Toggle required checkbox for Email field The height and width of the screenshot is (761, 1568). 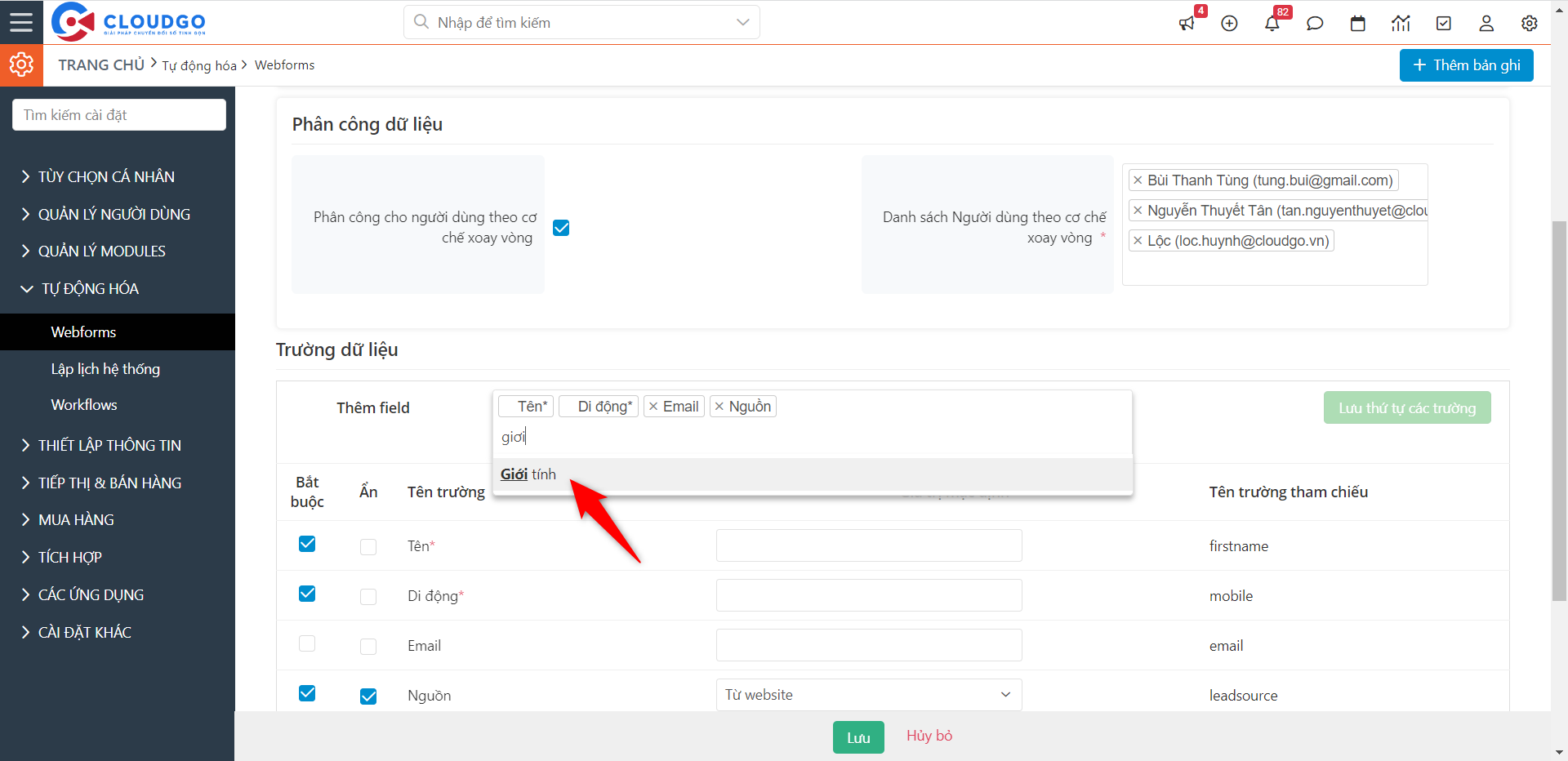(307, 644)
